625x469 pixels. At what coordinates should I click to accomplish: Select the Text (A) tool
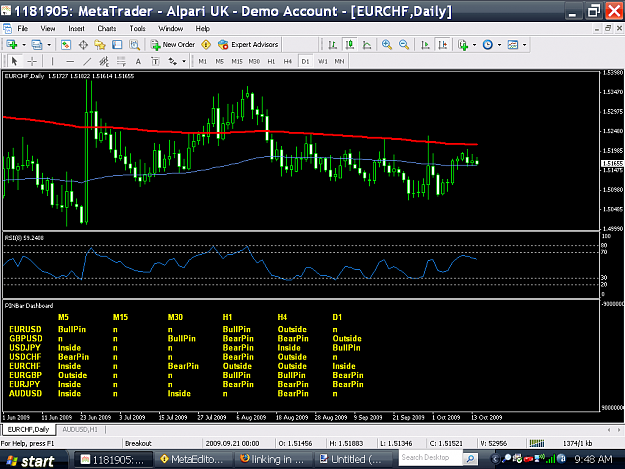click(x=138, y=61)
